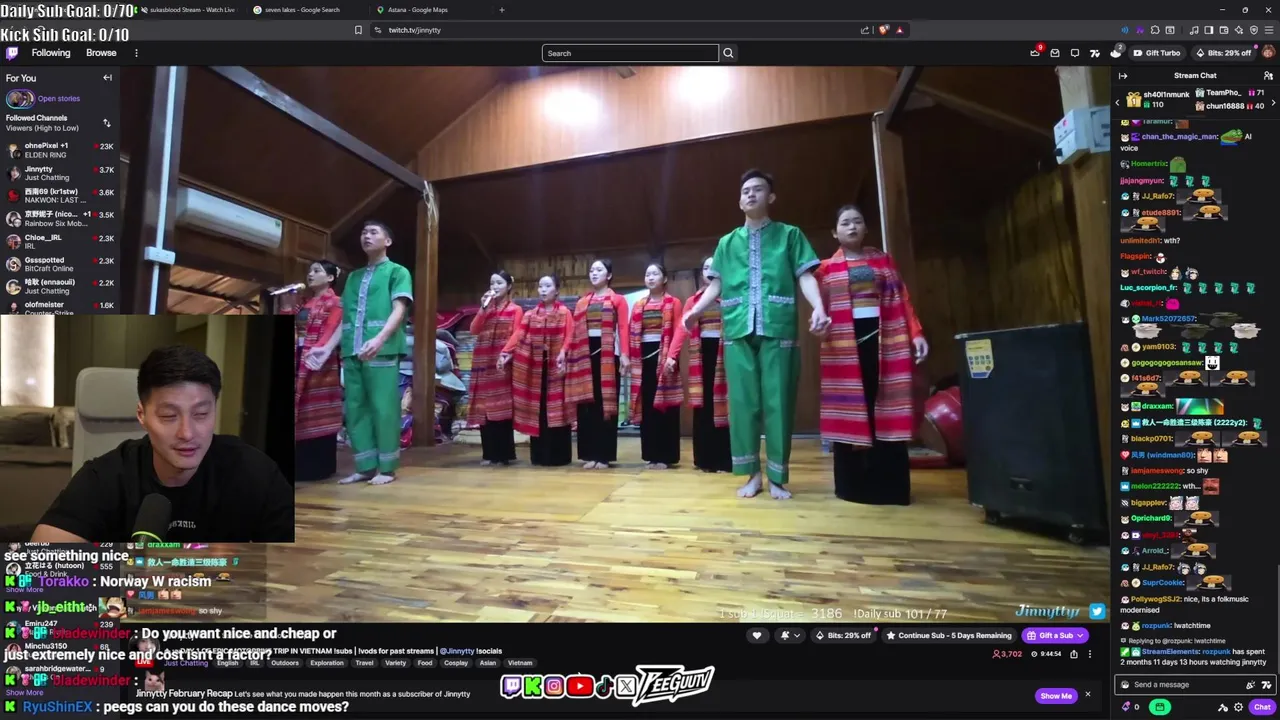Image resolution: width=1280 pixels, height=720 pixels.
Task: Dismiss the February Recap banner
Action: click(x=1087, y=695)
